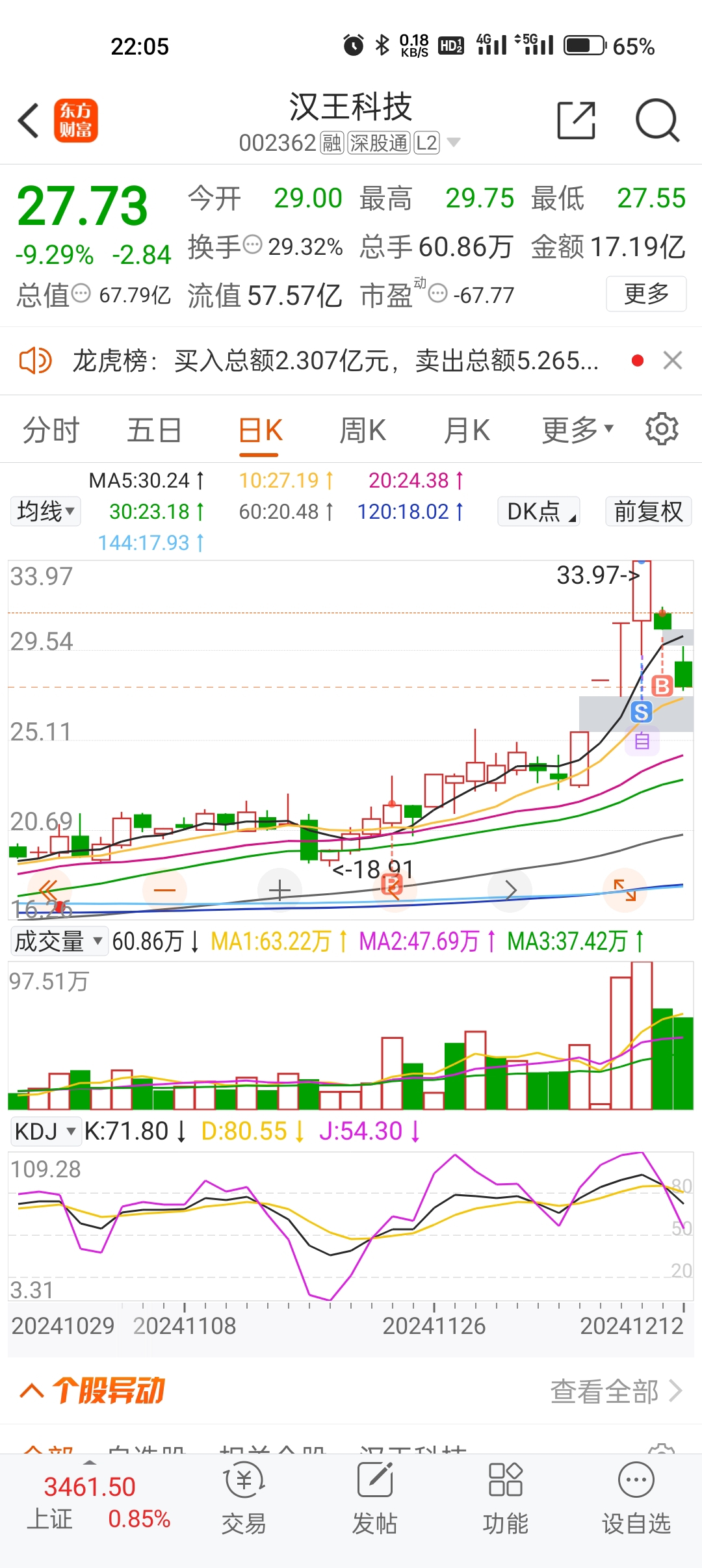Image resolution: width=702 pixels, height=1568 pixels.
Task: Tap the 33.97 high price annotation
Action: click(x=598, y=575)
